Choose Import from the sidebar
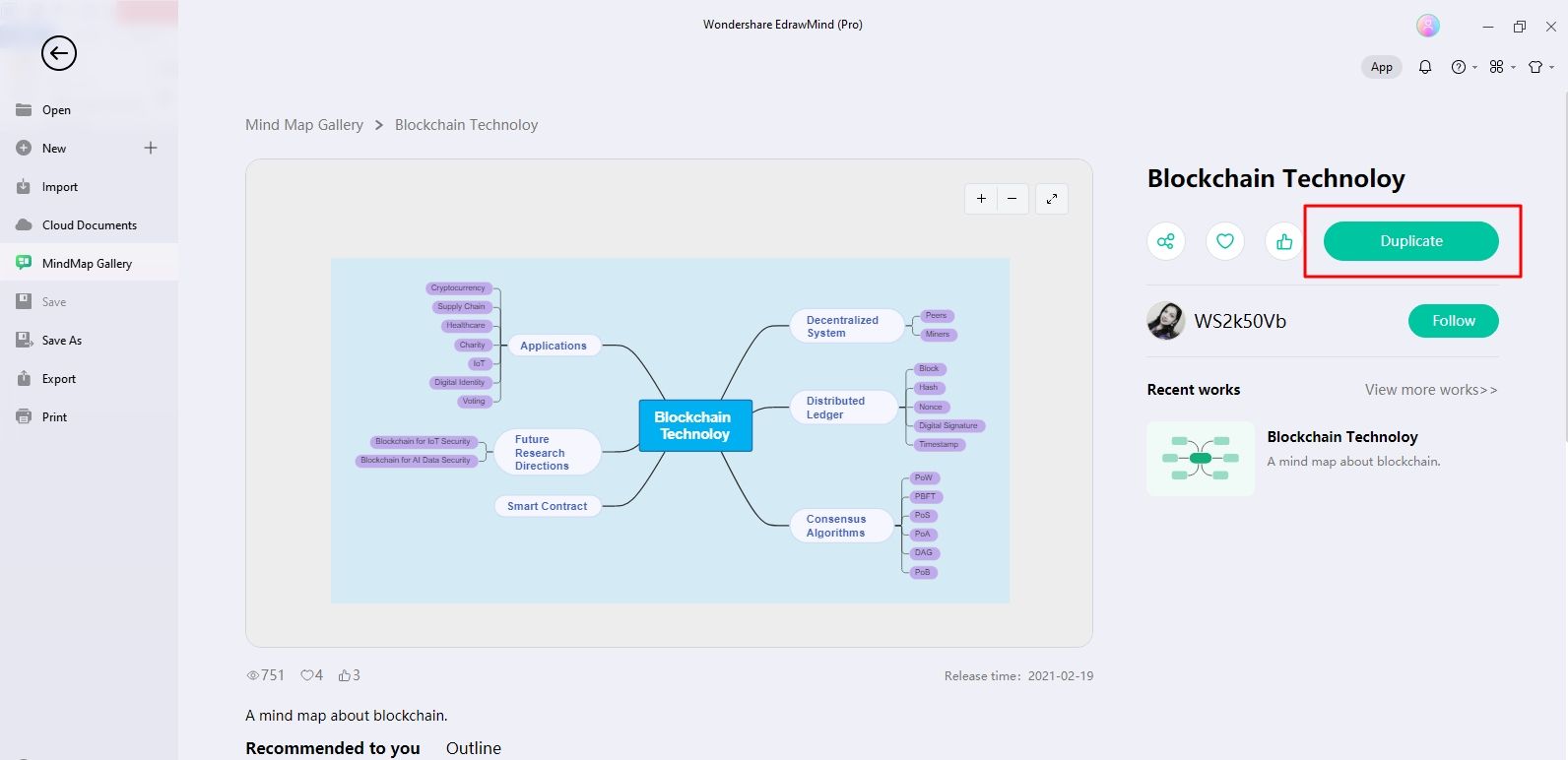The width and height of the screenshot is (1568, 760). [x=89, y=187]
